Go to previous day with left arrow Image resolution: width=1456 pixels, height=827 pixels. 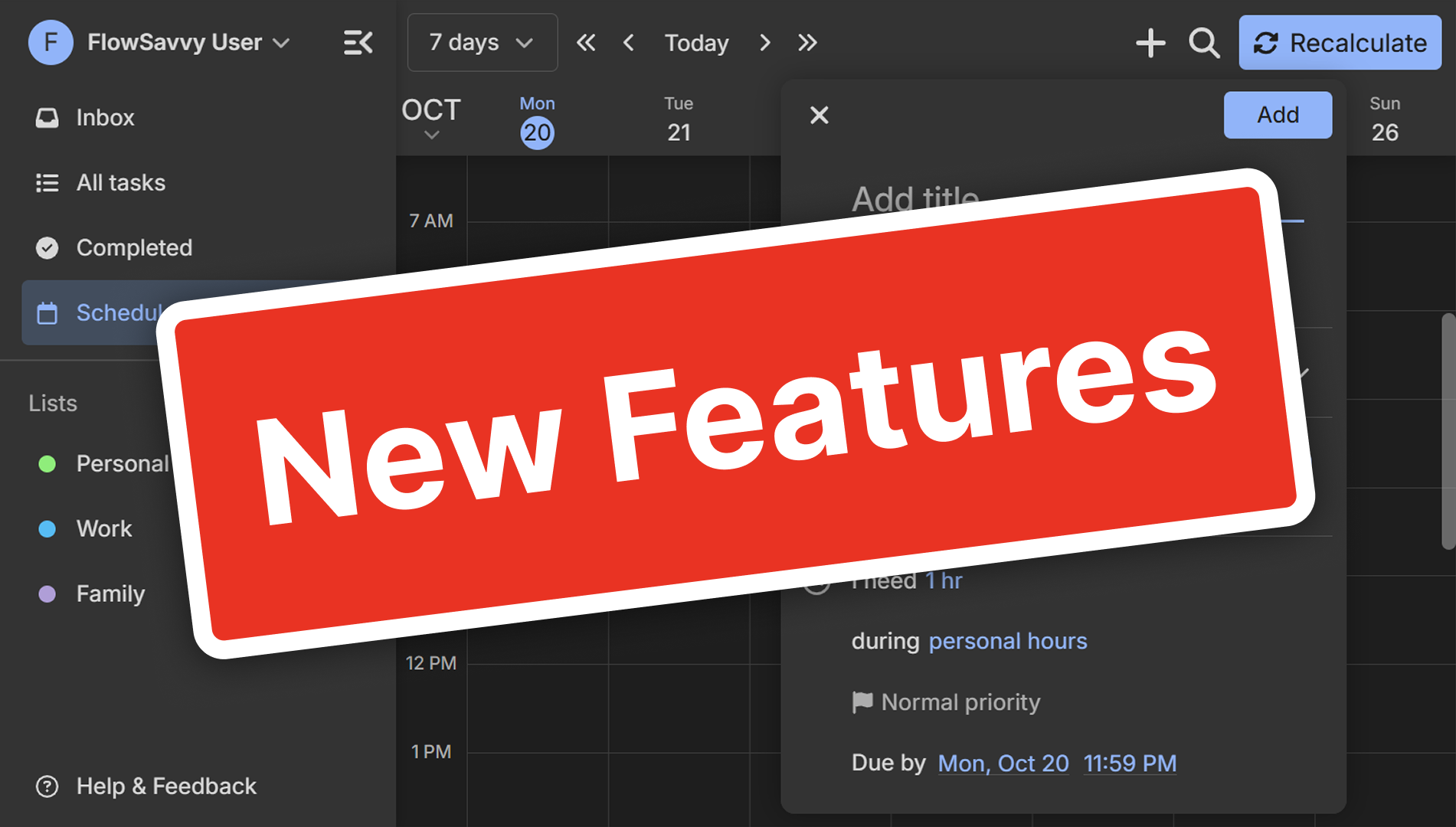(x=629, y=43)
